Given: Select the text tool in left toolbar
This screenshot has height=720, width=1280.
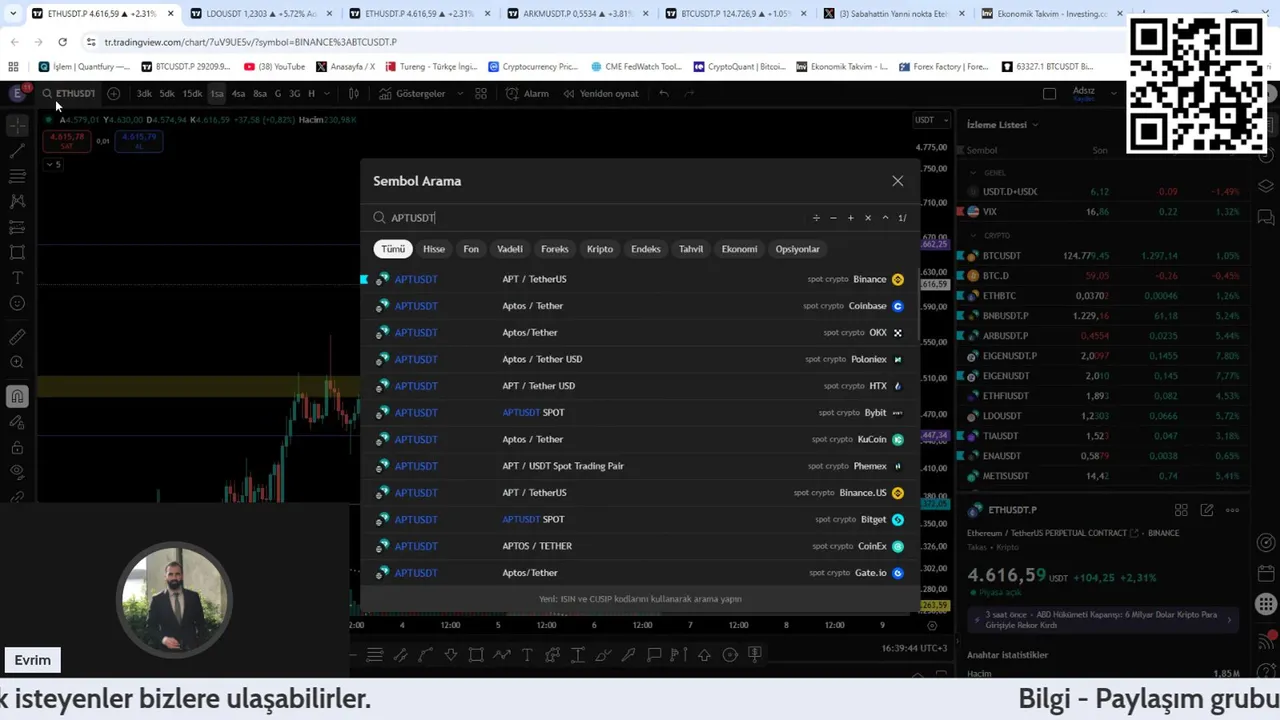Looking at the screenshot, I should click(17, 277).
